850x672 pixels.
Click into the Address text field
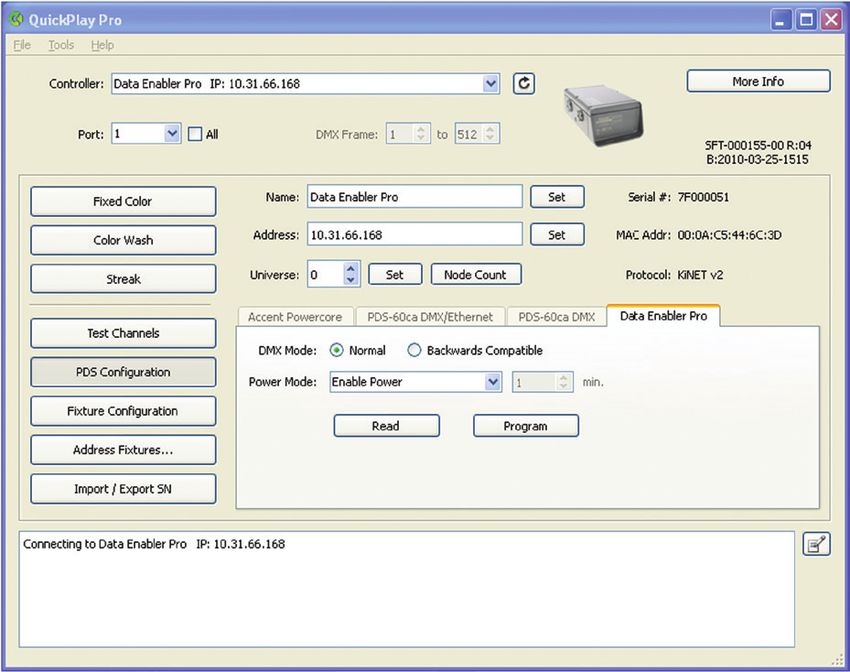[415, 235]
